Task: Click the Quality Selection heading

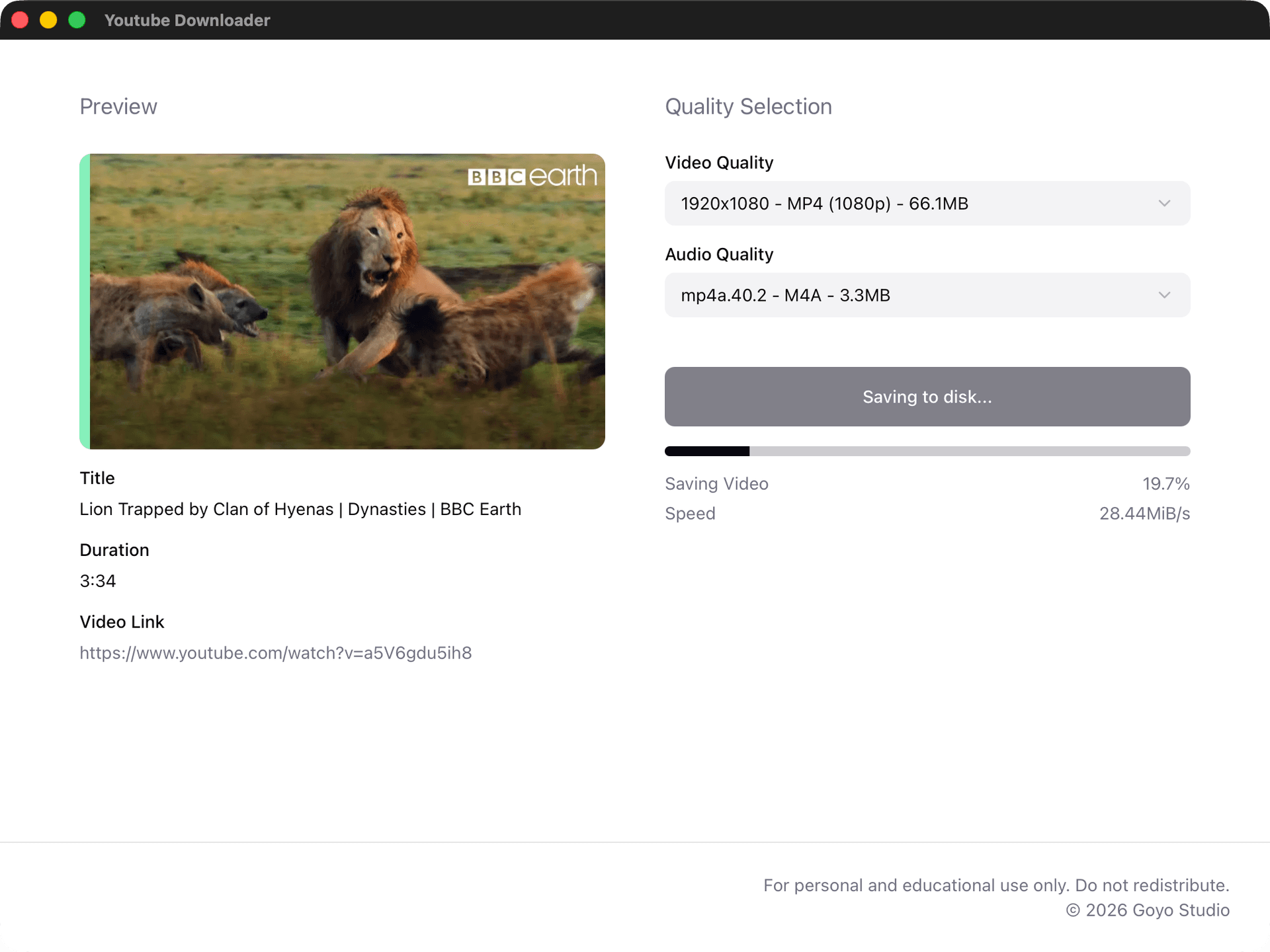Action: click(x=748, y=106)
